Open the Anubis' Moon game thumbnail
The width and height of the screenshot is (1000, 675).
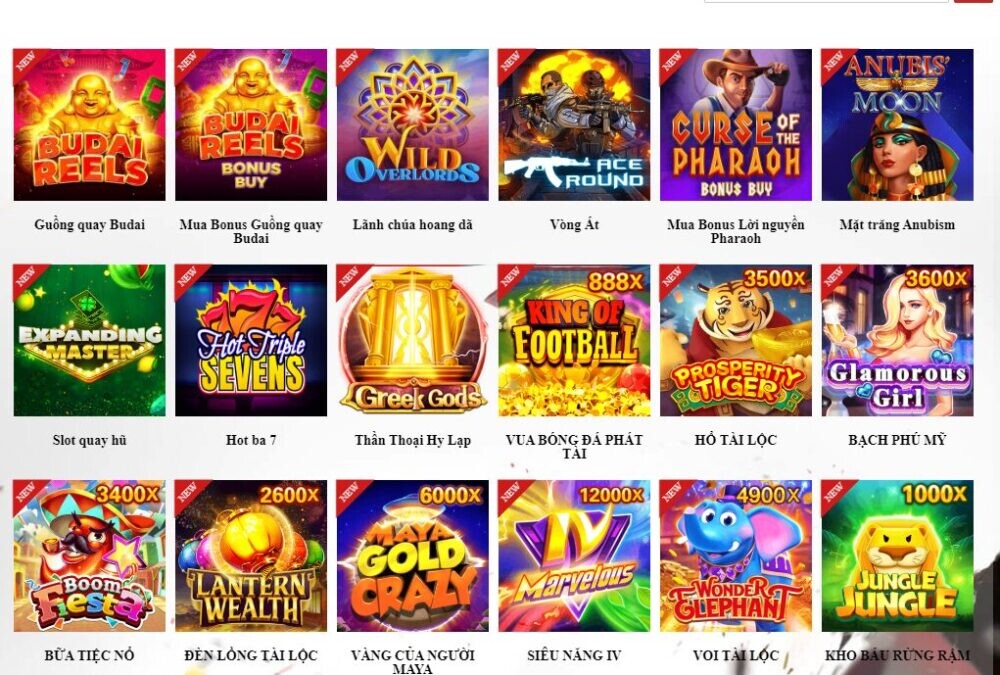coord(897,123)
